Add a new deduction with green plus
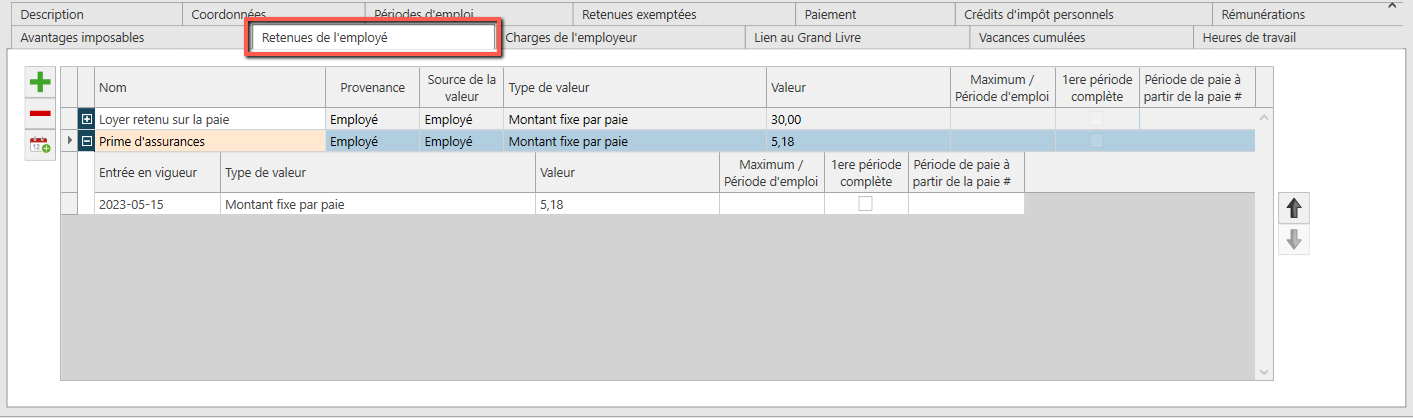 point(40,83)
